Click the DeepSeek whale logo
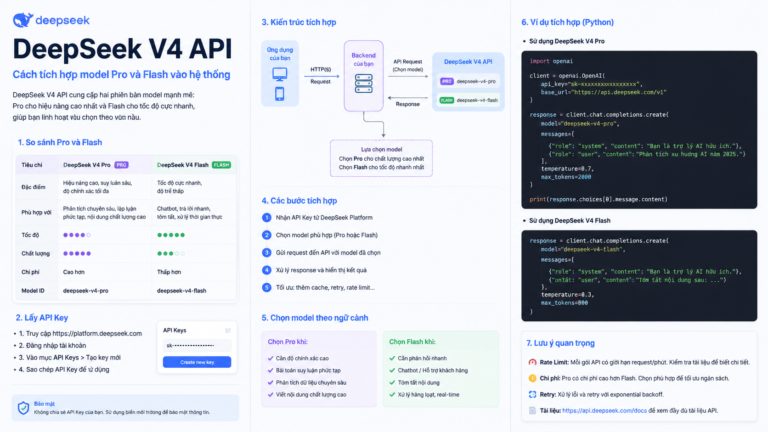 tap(23, 20)
